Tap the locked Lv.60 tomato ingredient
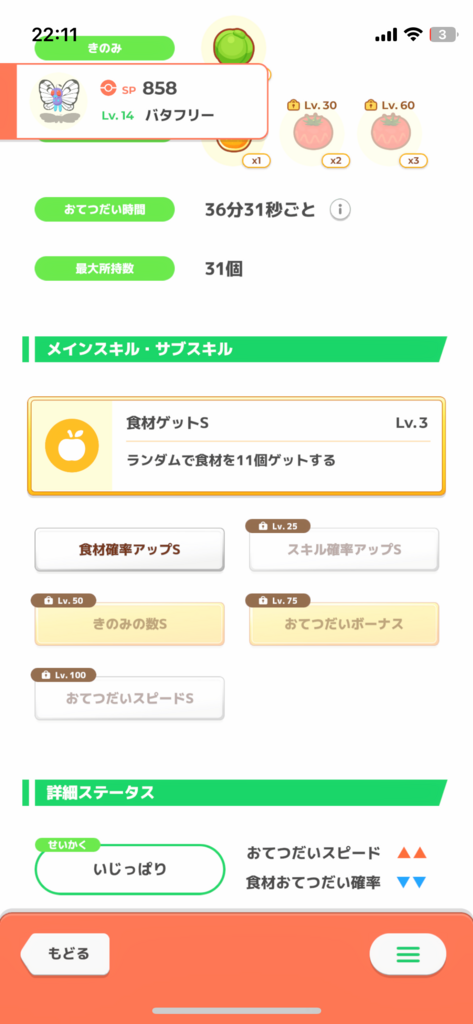 click(391, 133)
